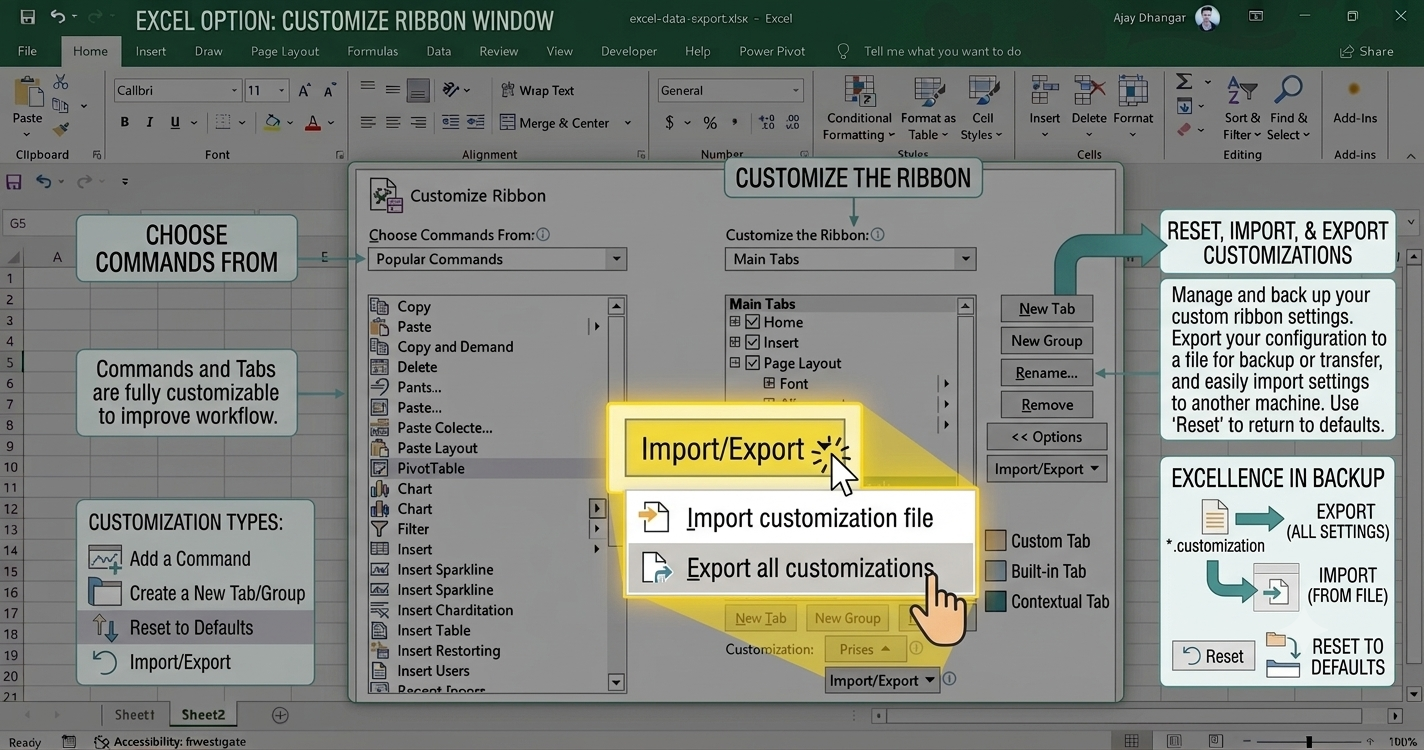1424x750 pixels.
Task: Click the zoom slider in status bar
Action: click(1309, 742)
